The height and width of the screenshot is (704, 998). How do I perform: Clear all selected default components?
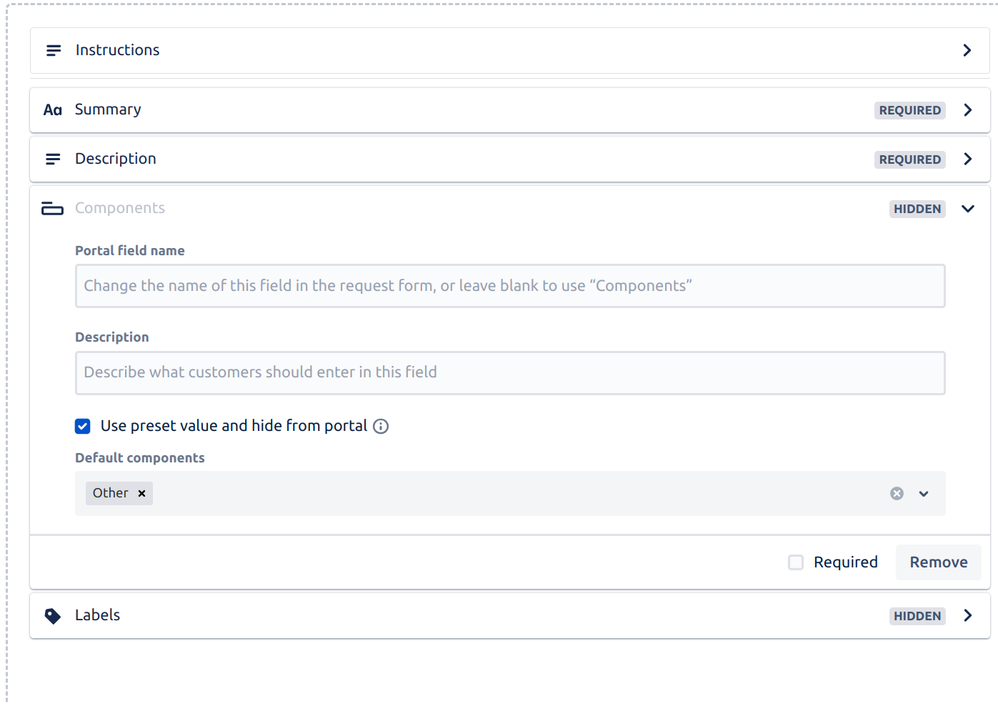click(896, 493)
